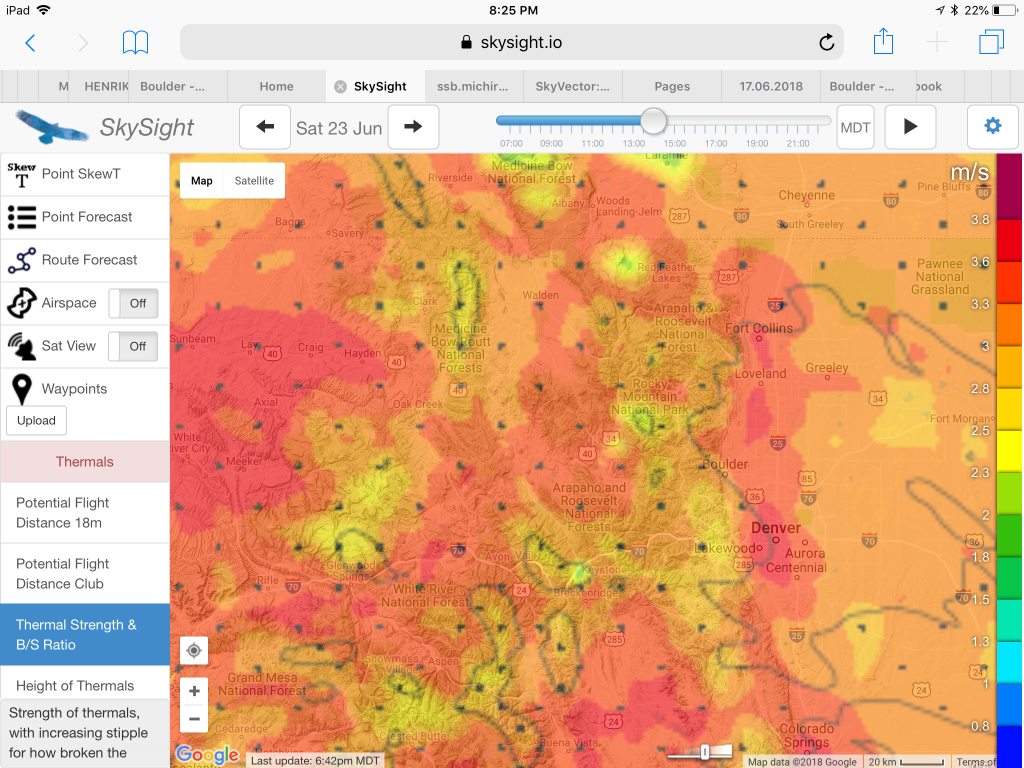Switch to the 17.06.2018 tab
Viewport: 1024px width, 768px height.
771,86
